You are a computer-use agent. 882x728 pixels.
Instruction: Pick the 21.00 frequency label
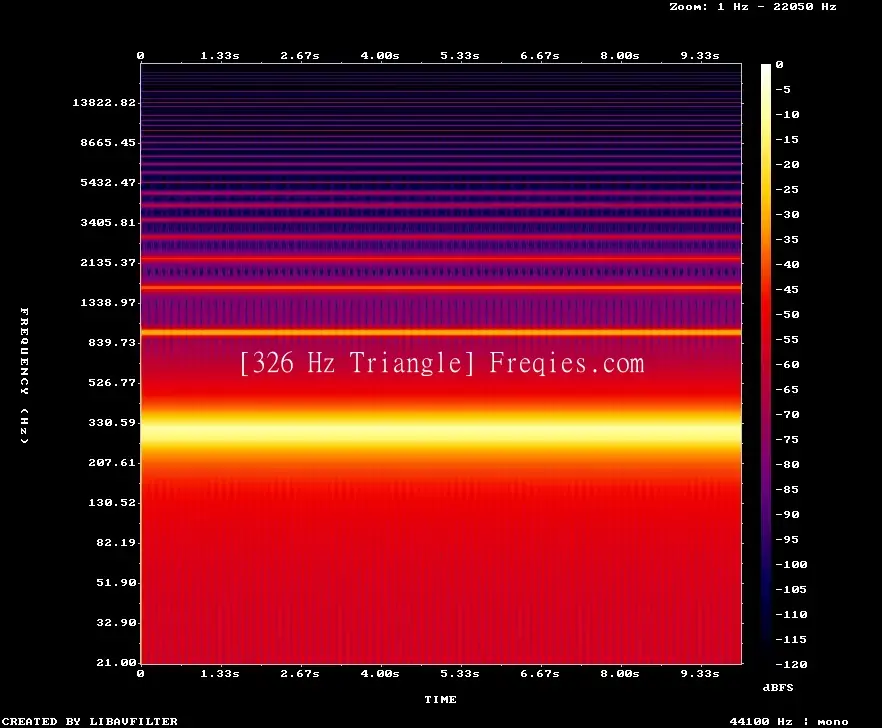pos(116,662)
